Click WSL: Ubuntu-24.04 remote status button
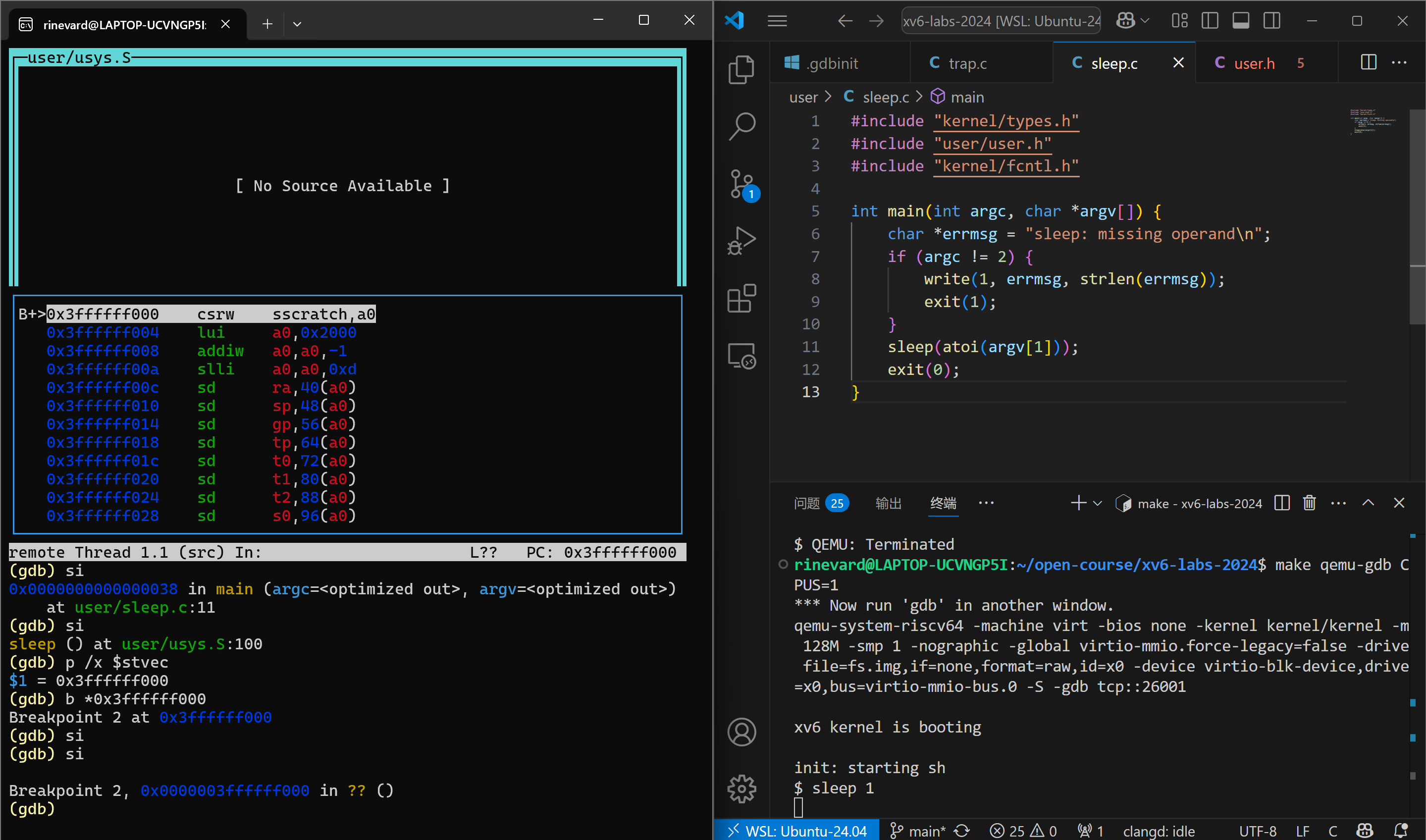The width and height of the screenshot is (1426, 840). pyautogui.click(x=796, y=831)
